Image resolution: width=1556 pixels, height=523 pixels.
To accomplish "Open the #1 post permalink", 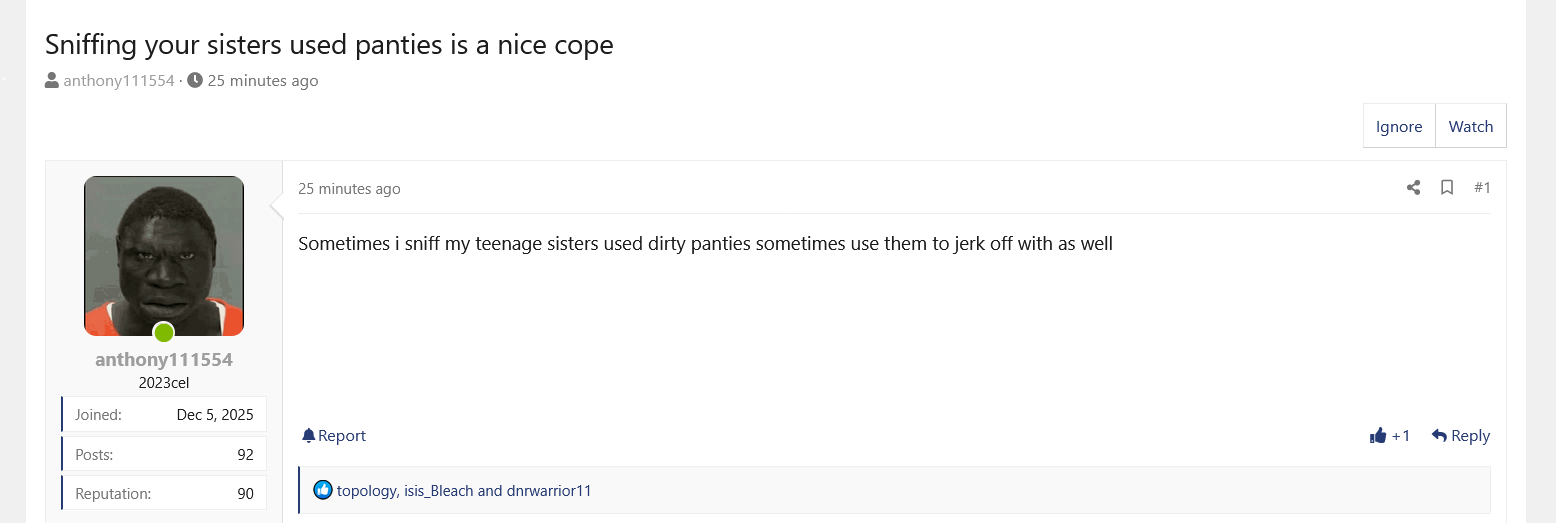I will pyautogui.click(x=1482, y=188).
